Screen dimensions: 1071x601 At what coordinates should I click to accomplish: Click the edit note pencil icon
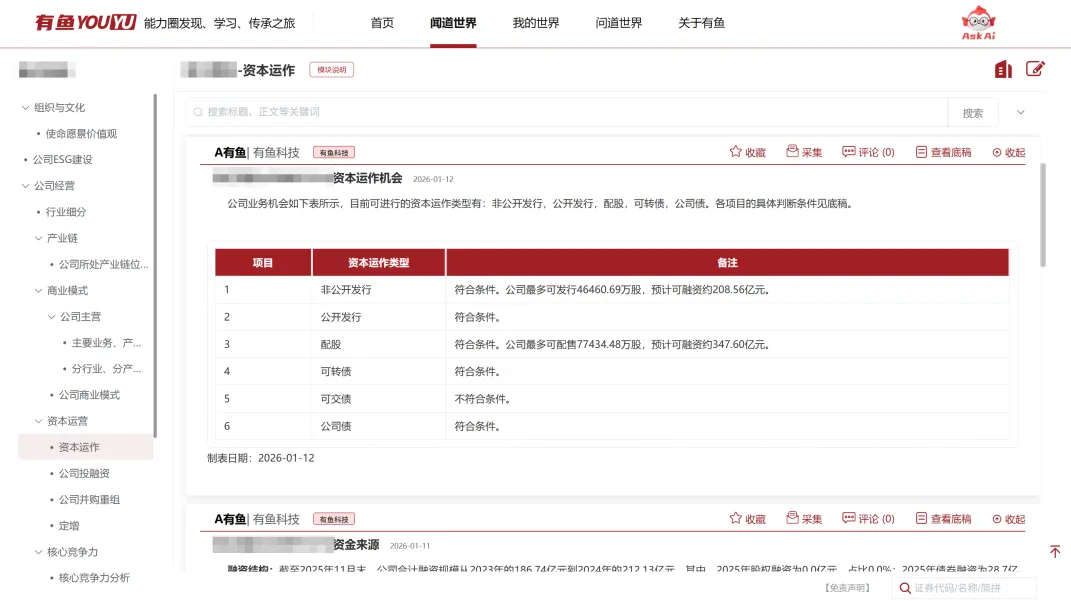[1035, 68]
